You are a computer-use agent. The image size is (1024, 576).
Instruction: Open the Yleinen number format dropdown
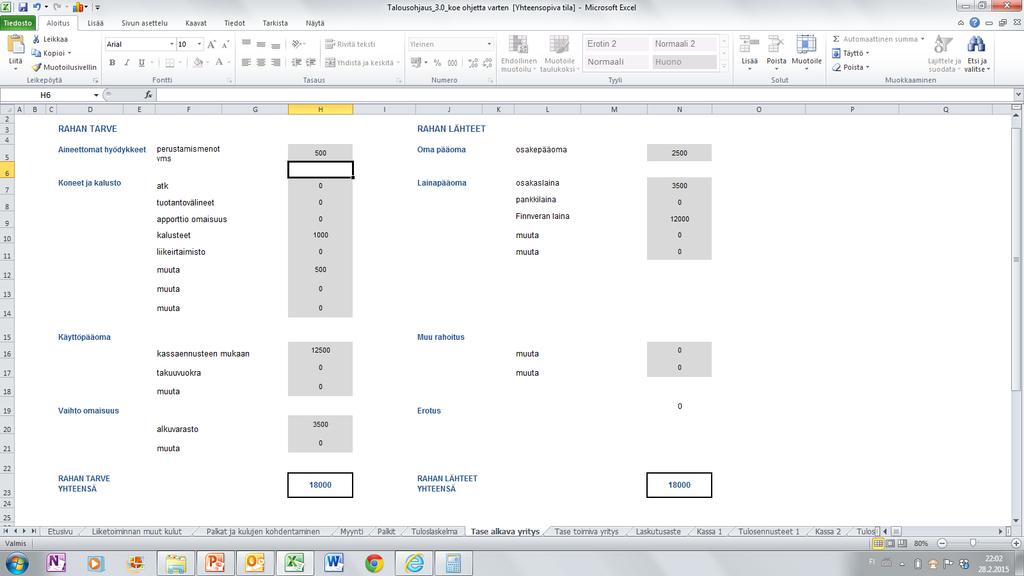(x=489, y=44)
